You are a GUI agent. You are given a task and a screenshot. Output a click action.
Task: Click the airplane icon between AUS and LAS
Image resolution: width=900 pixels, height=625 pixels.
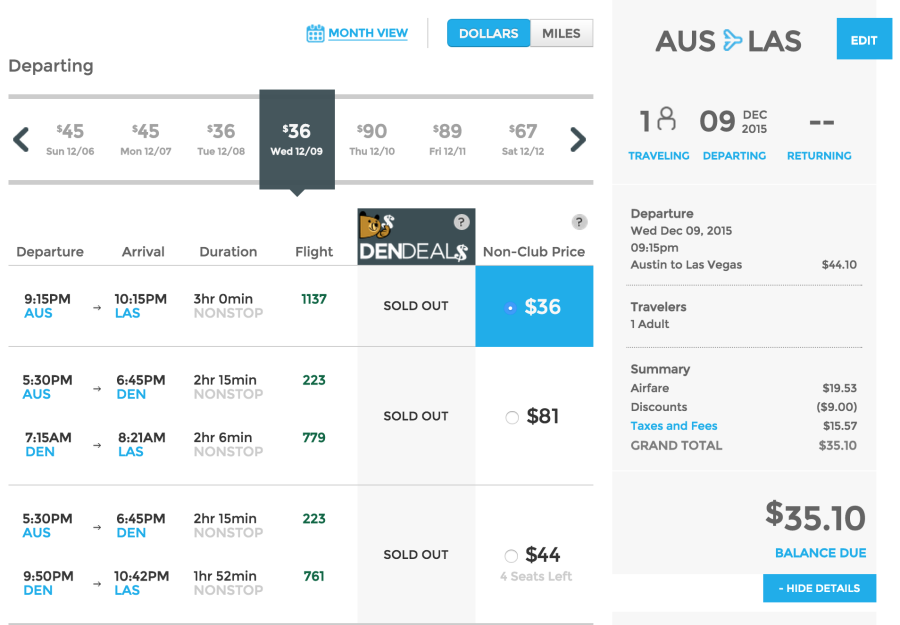click(x=732, y=41)
